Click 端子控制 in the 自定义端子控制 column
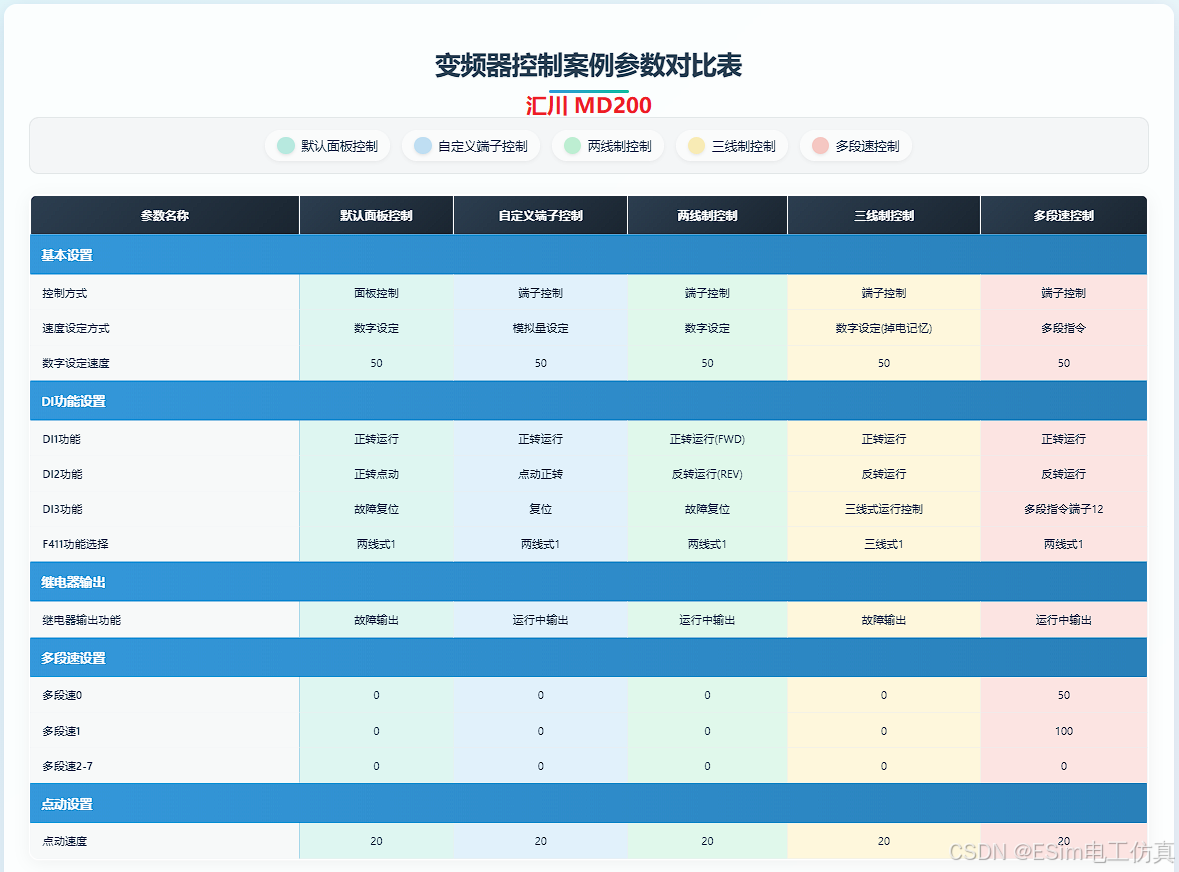Viewport: 1179px width, 872px height. pyautogui.click(x=541, y=293)
